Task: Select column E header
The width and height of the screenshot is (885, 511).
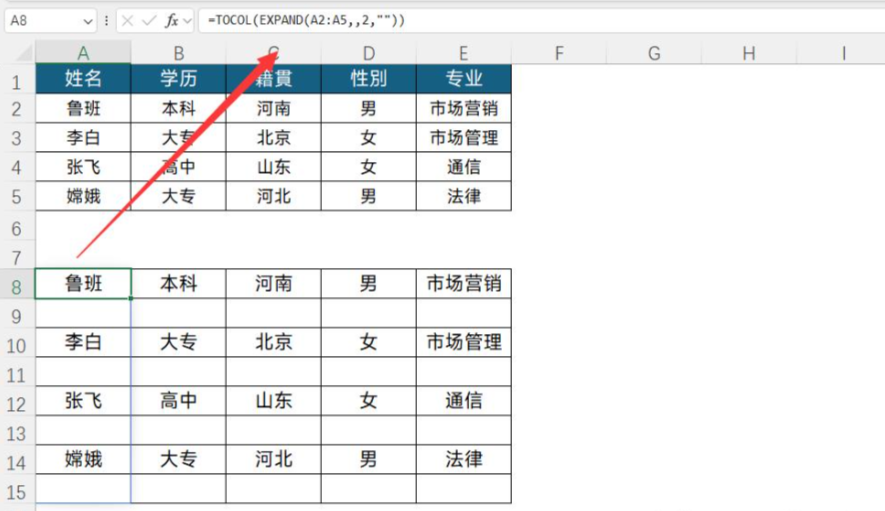Action: click(x=463, y=53)
